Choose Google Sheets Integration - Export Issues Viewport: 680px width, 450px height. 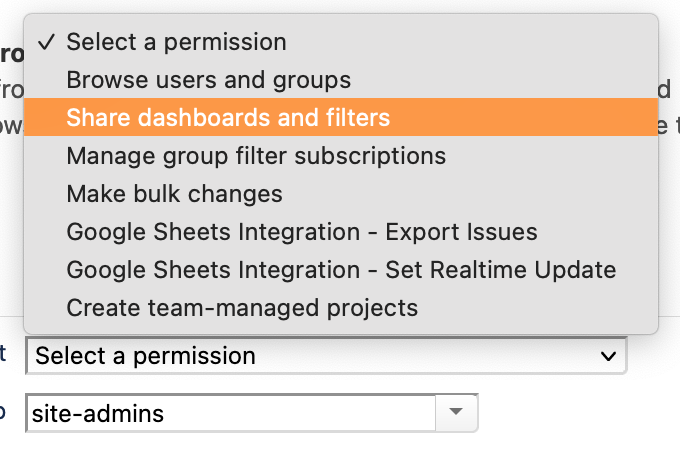tap(302, 232)
